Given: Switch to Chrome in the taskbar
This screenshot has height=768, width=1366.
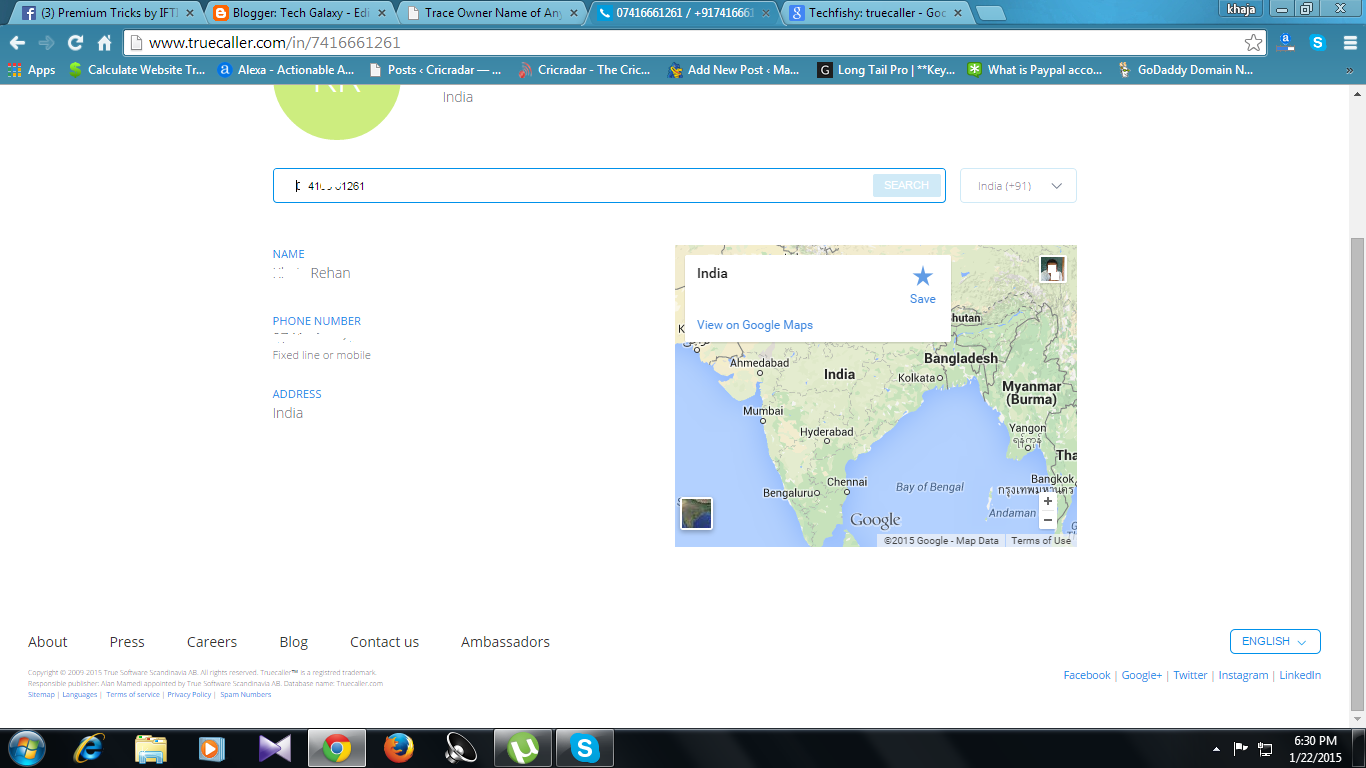Looking at the screenshot, I should (337, 748).
